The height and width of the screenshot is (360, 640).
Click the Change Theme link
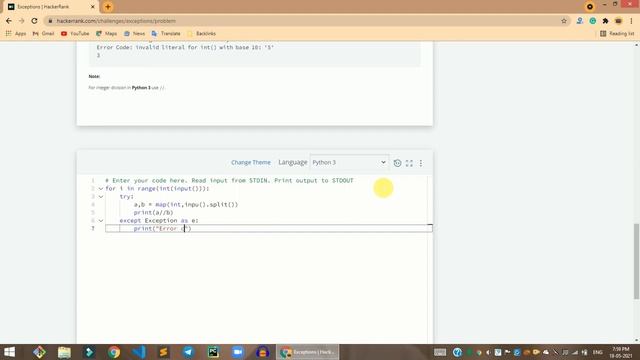pos(251,162)
